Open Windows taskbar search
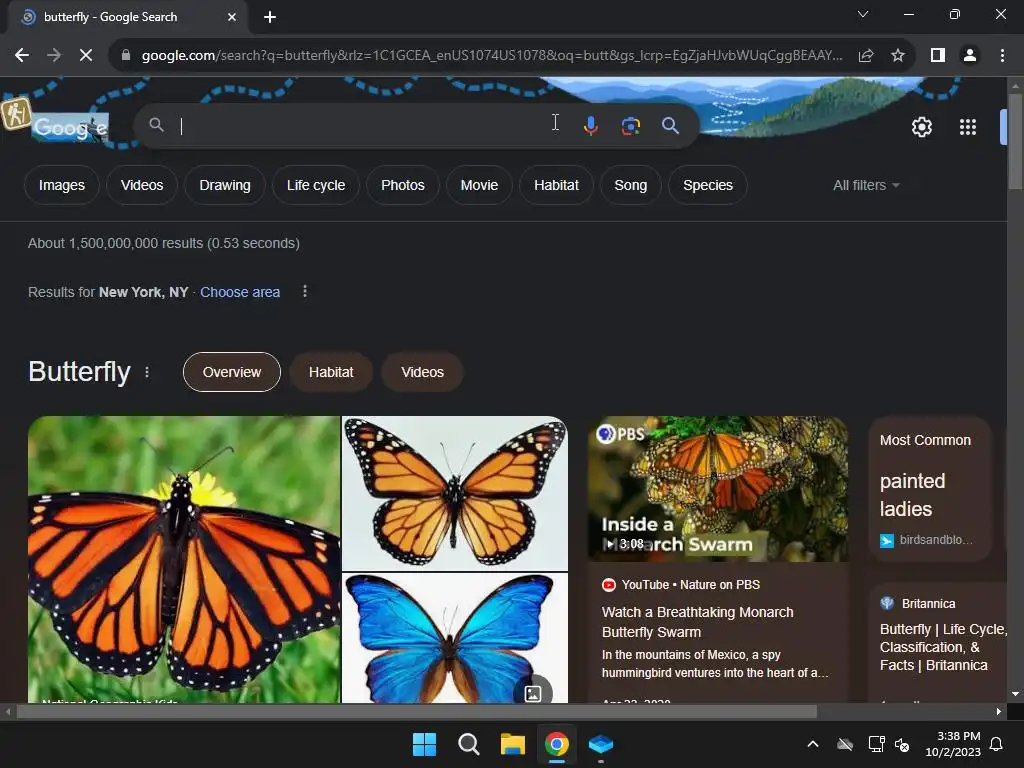Screen dimensions: 1024x768 [468, 744]
